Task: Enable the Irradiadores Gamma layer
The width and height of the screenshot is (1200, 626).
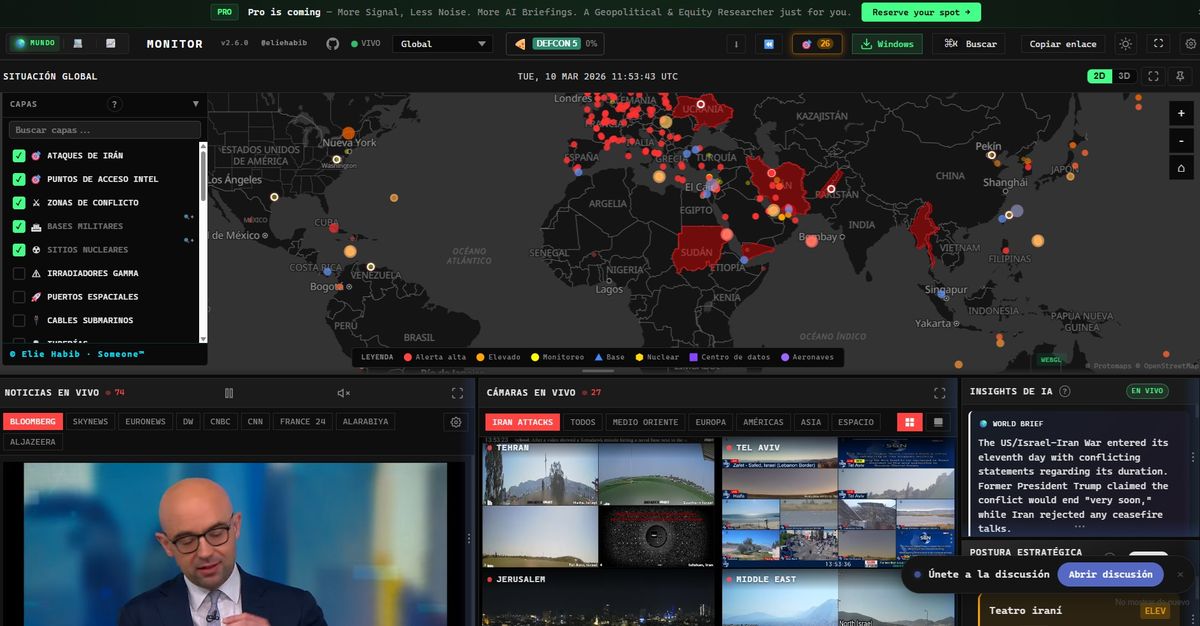Action: [x=17, y=273]
